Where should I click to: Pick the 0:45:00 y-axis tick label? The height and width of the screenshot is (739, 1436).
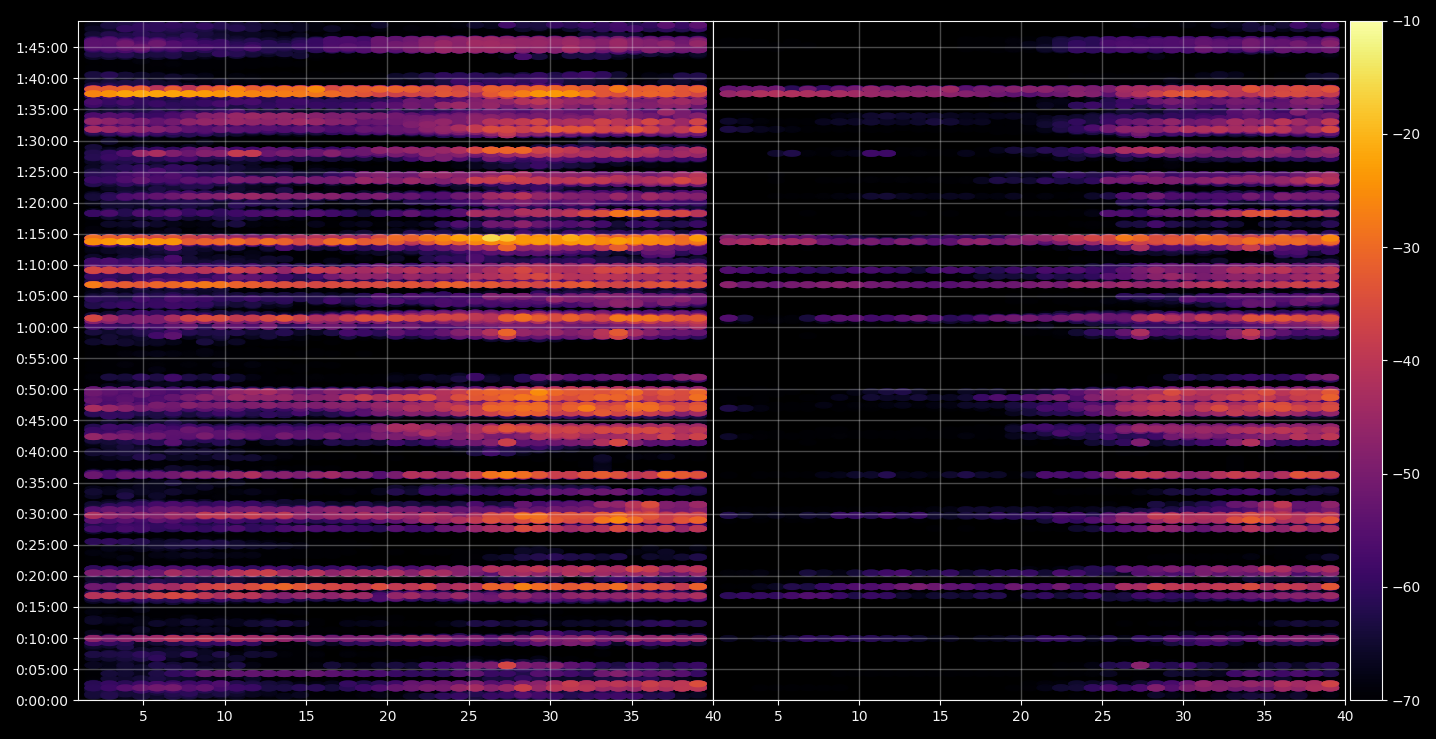tap(42, 421)
